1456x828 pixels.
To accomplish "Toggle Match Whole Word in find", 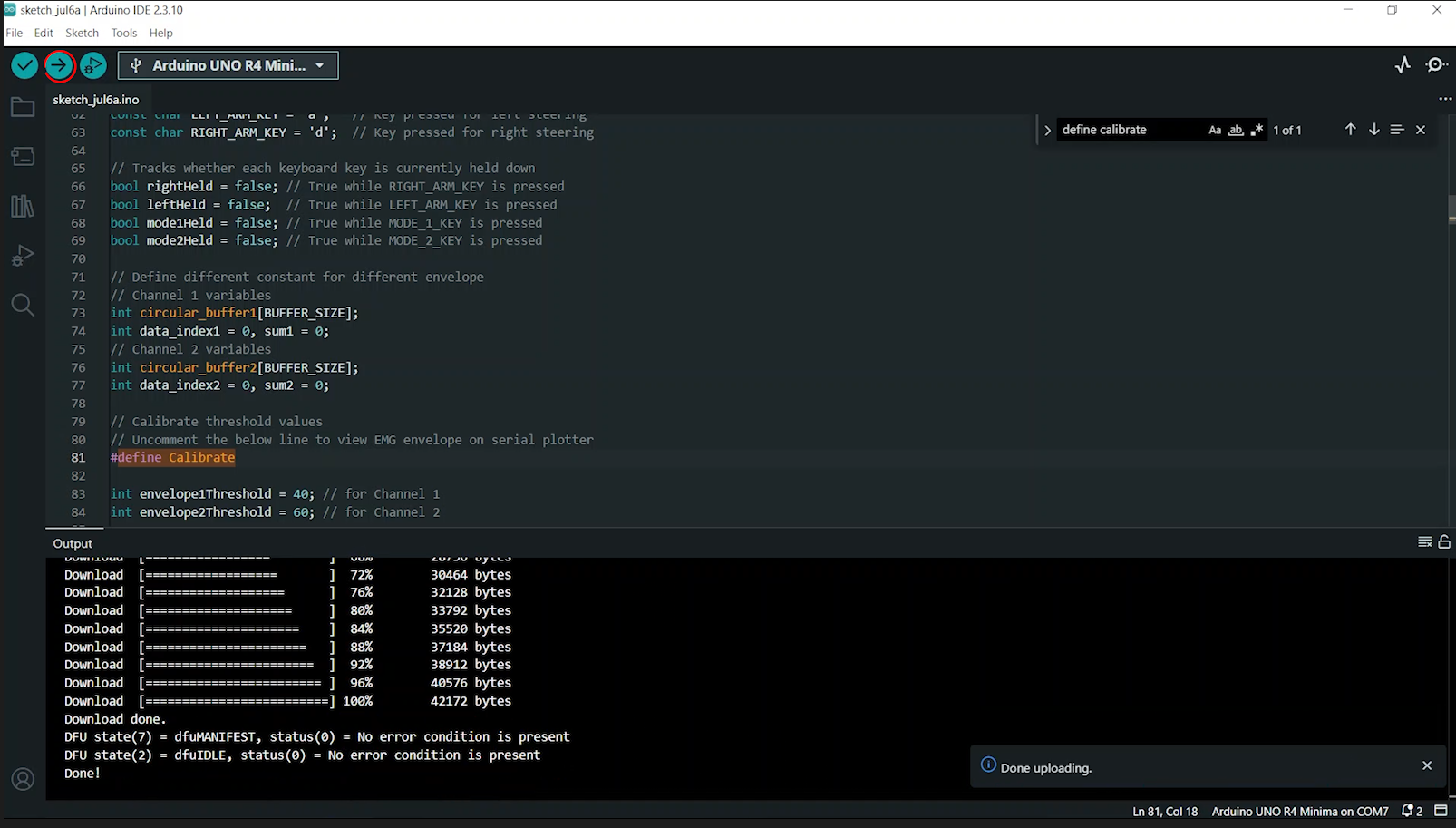I will click(1236, 130).
